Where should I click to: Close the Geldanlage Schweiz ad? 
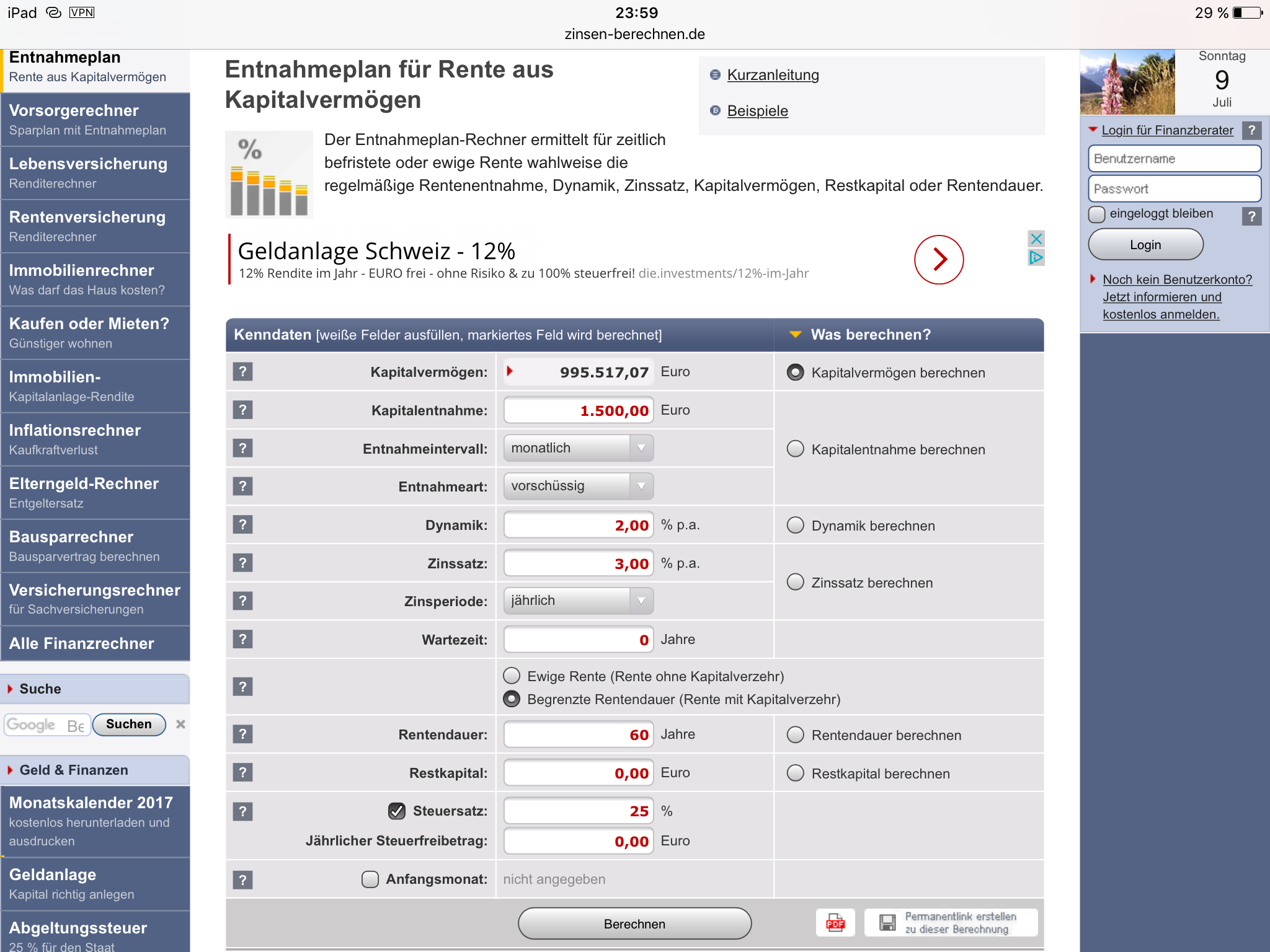[x=1036, y=239]
